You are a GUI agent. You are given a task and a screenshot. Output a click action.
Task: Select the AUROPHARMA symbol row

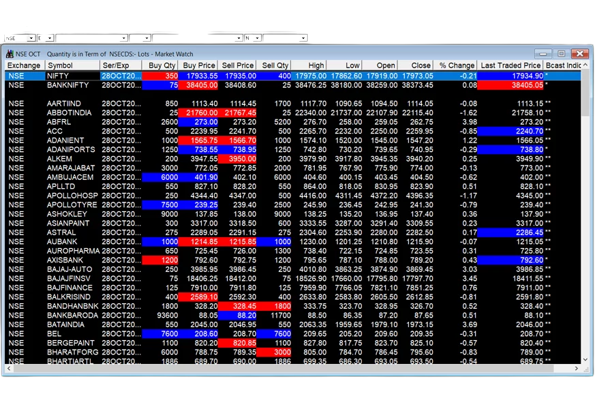click(293, 251)
